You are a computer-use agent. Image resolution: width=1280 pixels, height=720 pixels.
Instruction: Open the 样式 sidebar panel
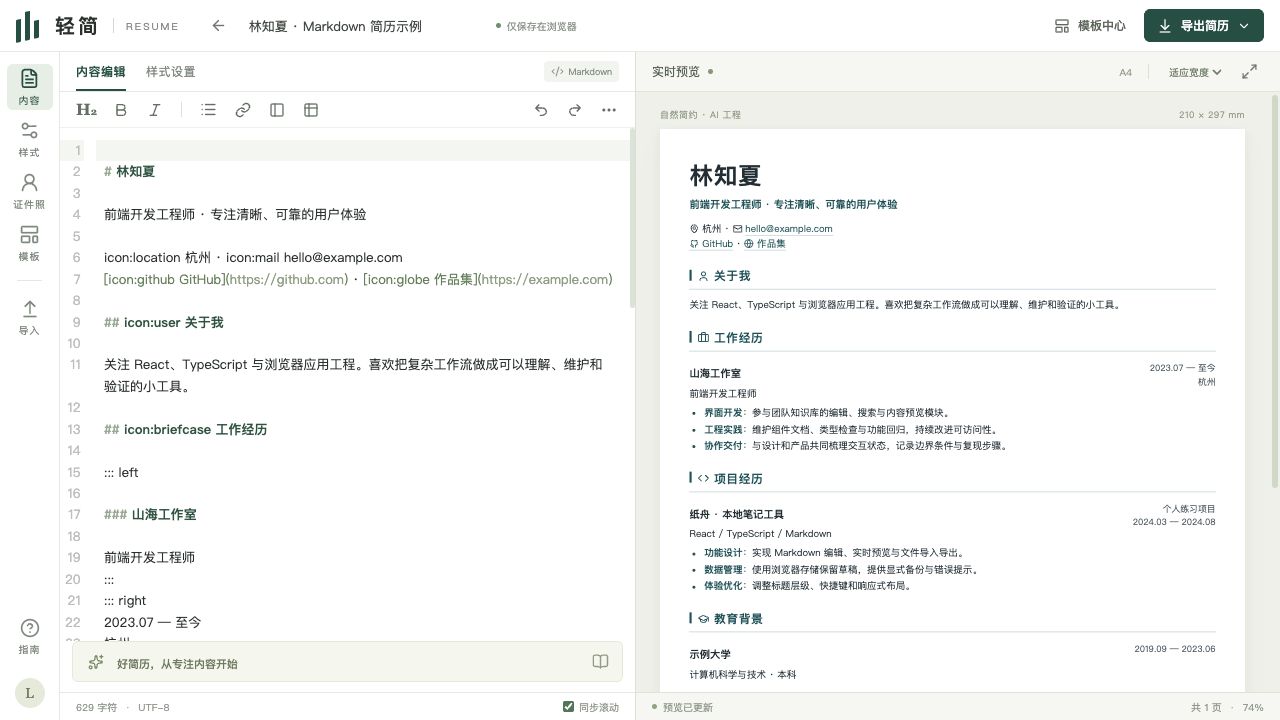29,139
